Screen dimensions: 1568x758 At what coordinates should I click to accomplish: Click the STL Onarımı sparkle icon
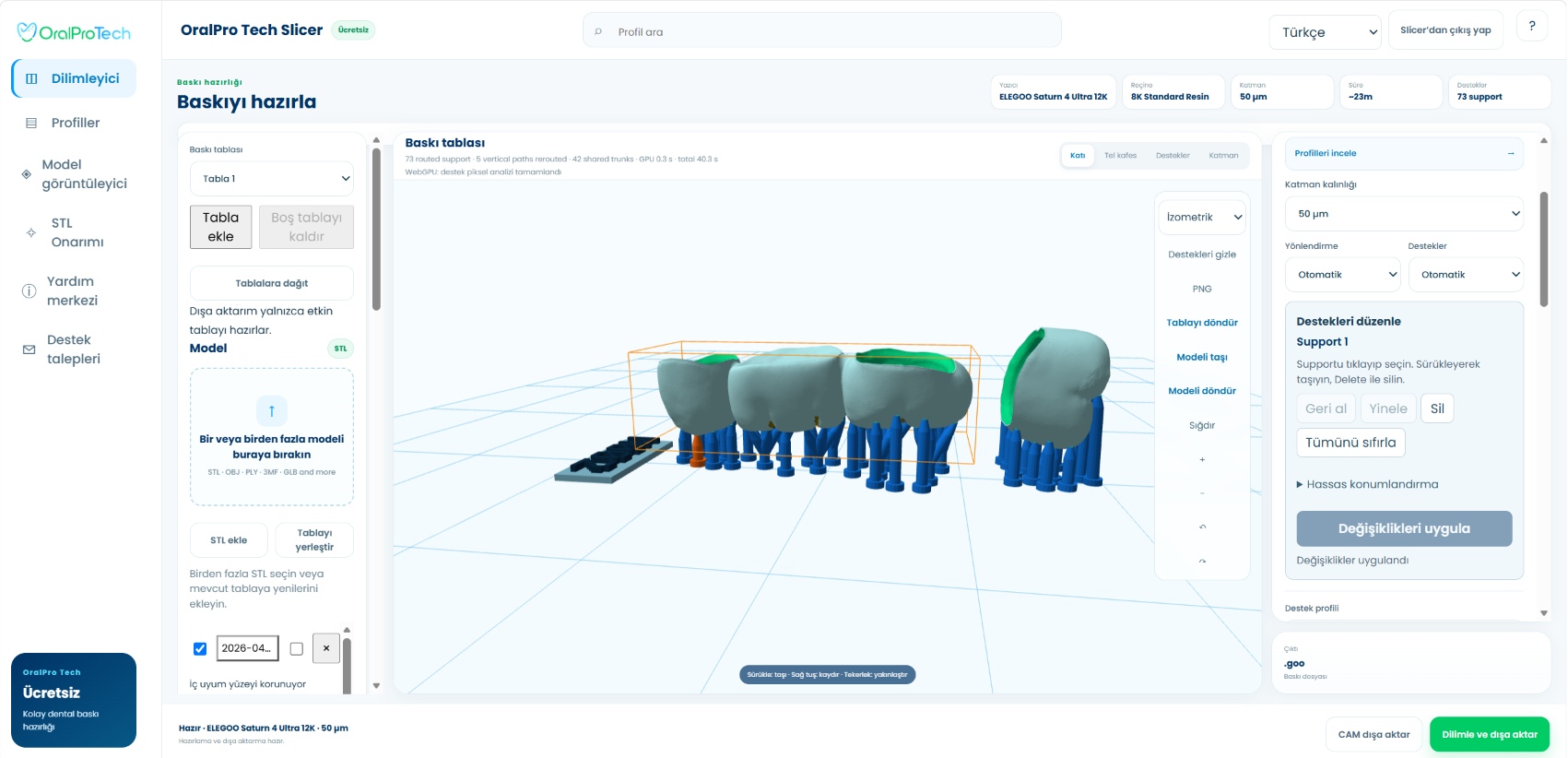pyautogui.click(x=31, y=232)
